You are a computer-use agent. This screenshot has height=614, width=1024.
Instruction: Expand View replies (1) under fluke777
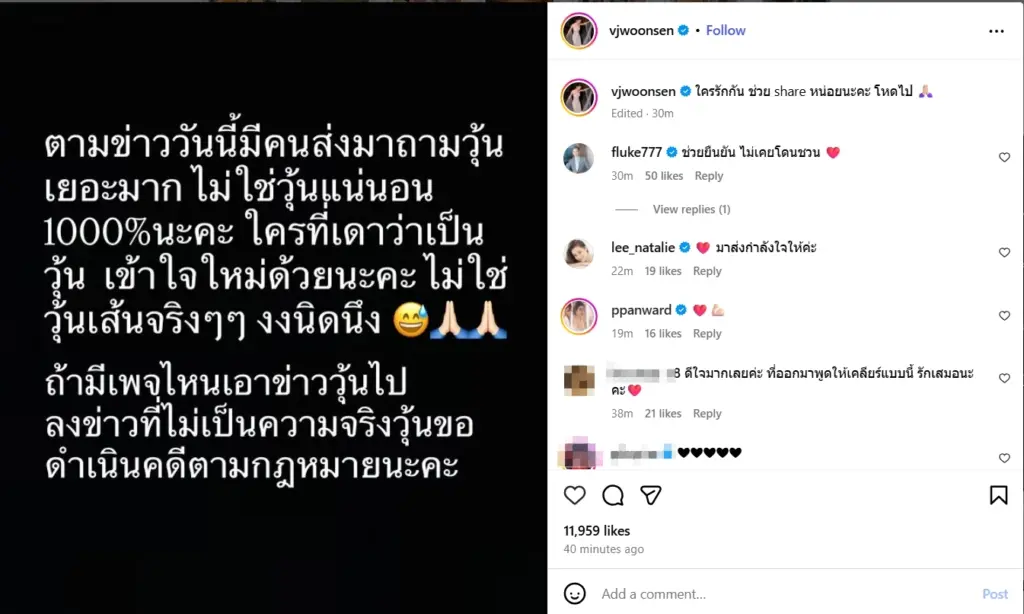692,209
